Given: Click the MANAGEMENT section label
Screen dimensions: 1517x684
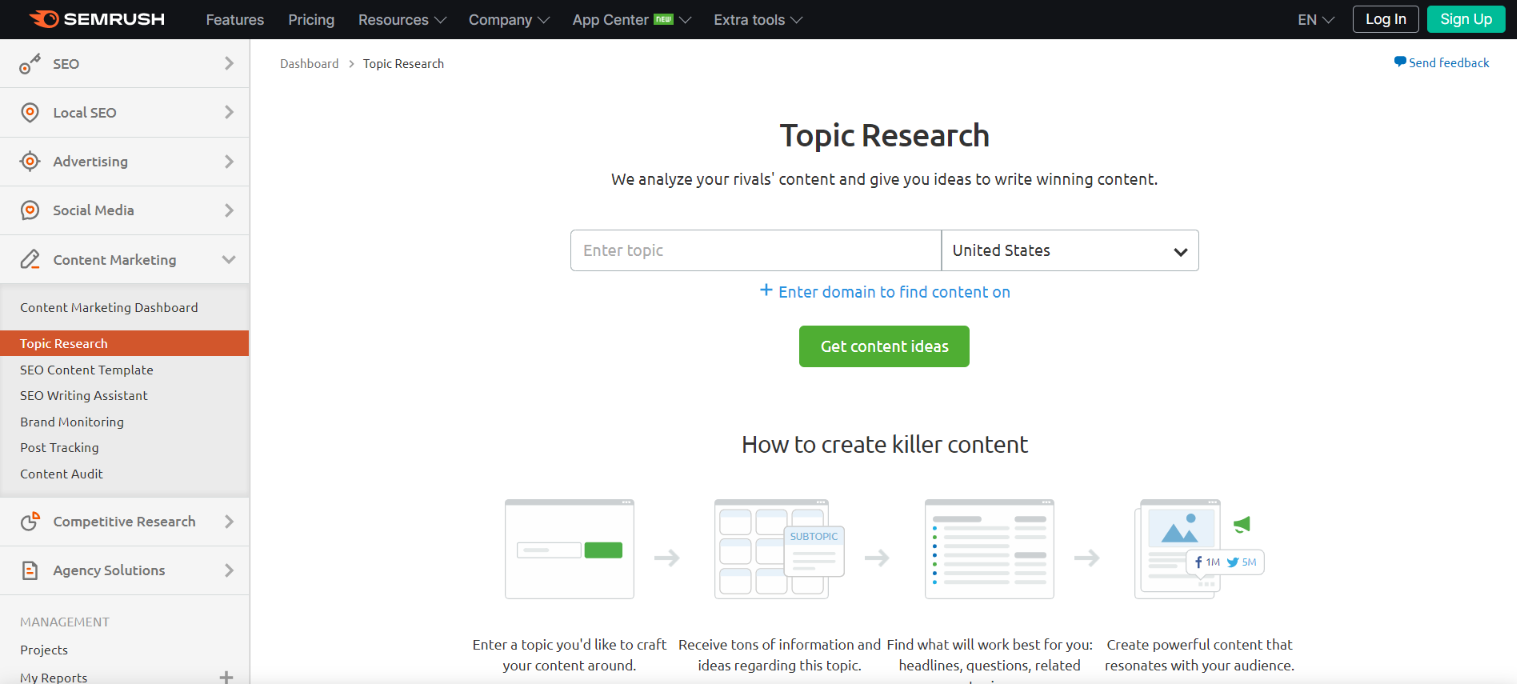Looking at the screenshot, I should [x=65, y=622].
